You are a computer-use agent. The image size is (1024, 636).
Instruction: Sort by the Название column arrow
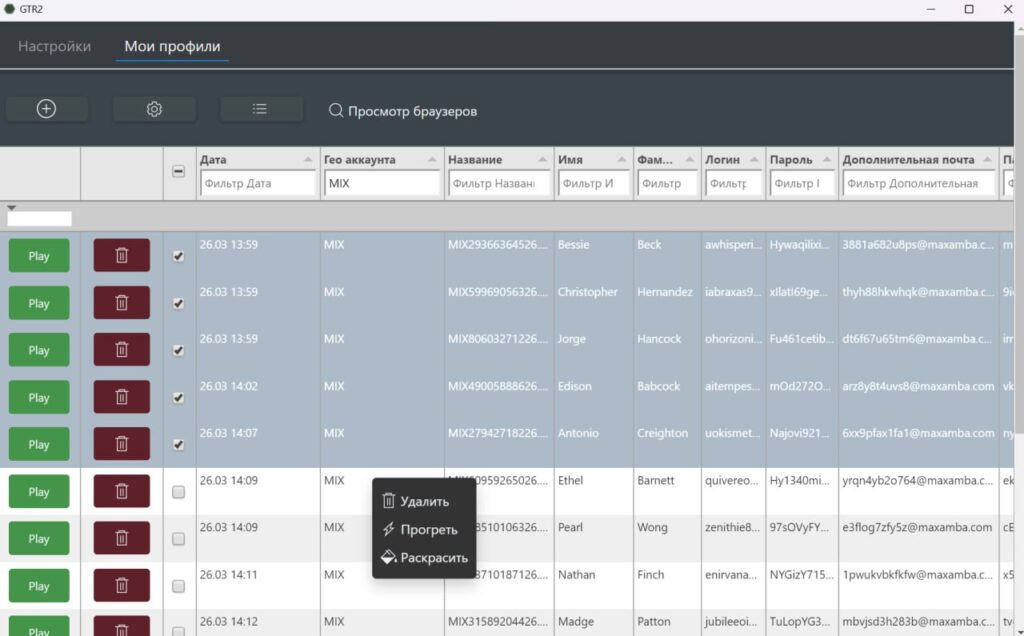542,160
